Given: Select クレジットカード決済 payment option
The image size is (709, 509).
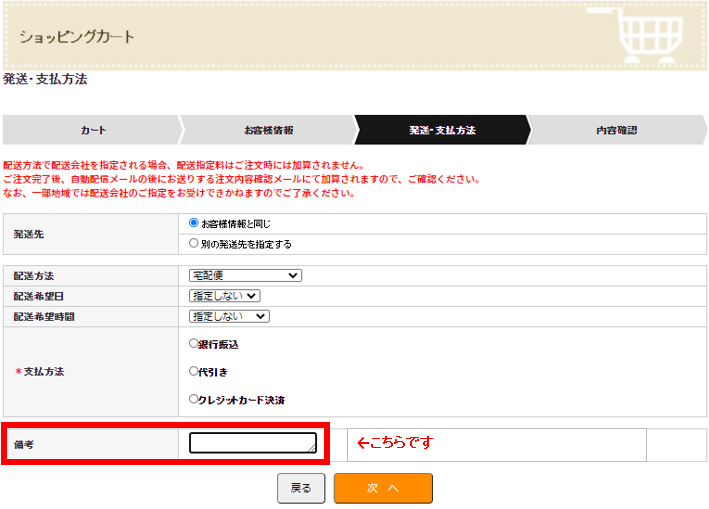Looking at the screenshot, I should (194, 399).
